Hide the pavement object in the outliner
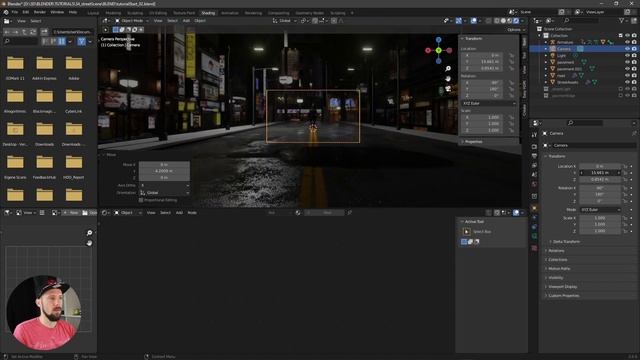Viewport: 640px width, 360px height. pos(627,62)
